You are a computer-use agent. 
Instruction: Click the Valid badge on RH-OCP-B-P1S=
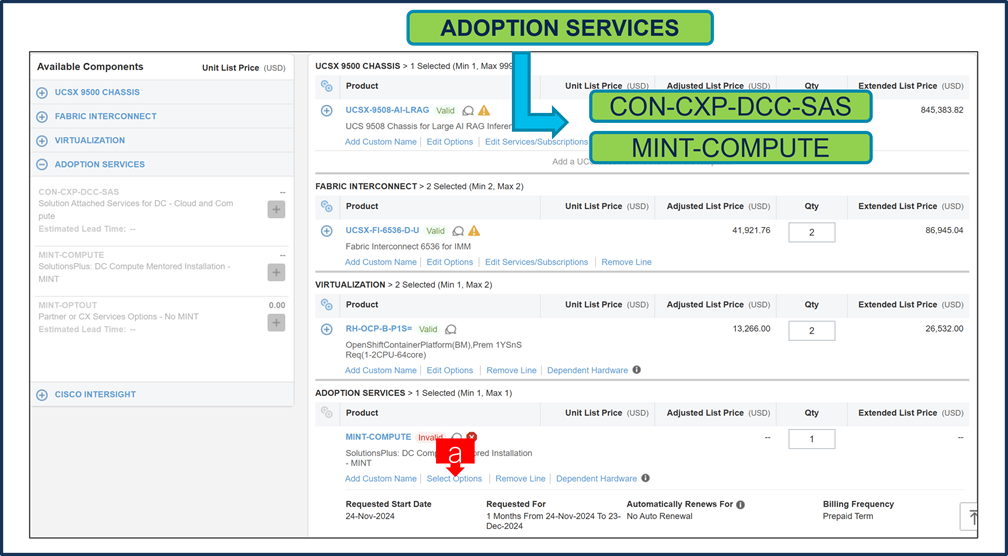click(x=428, y=329)
